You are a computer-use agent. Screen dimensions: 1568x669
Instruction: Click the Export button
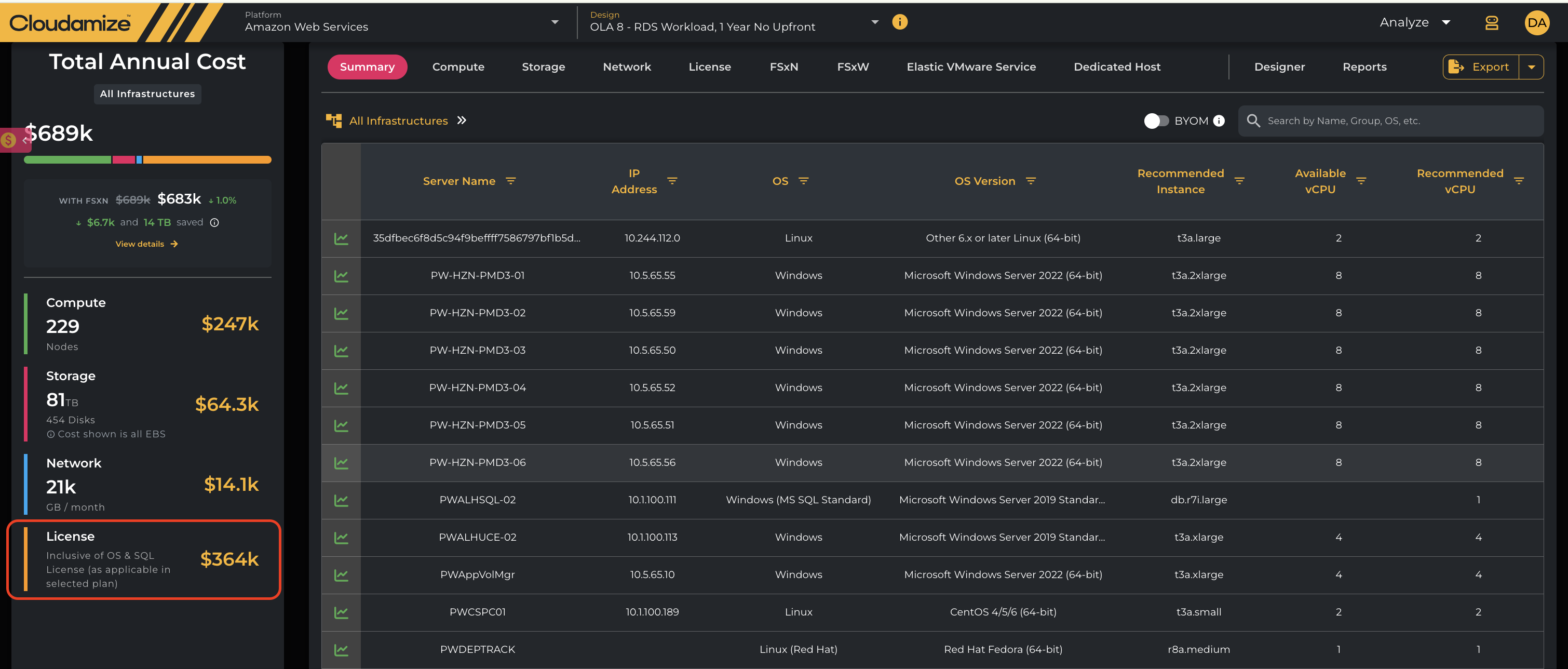[1480, 67]
